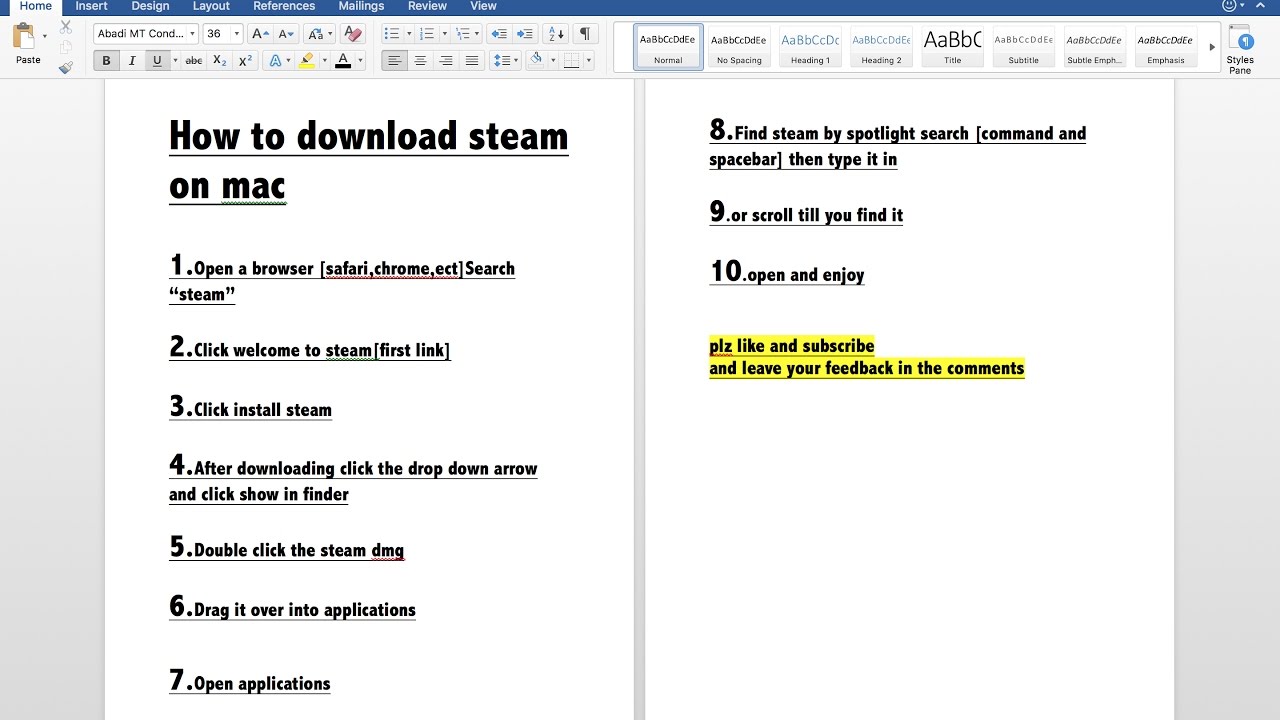Center align the text
Image resolution: width=1280 pixels, height=720 pixels.
coord(420,61)
